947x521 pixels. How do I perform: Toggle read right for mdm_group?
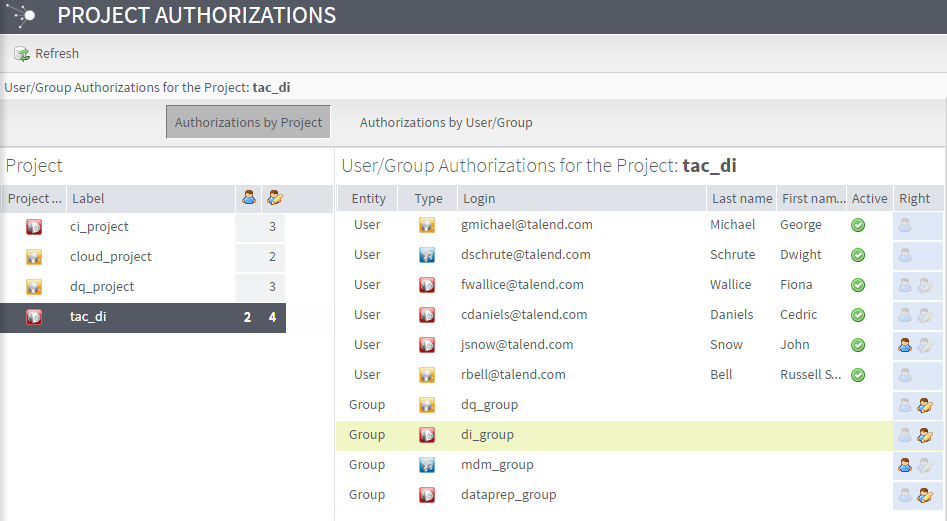pyautogui.click(x=905, y=465)
